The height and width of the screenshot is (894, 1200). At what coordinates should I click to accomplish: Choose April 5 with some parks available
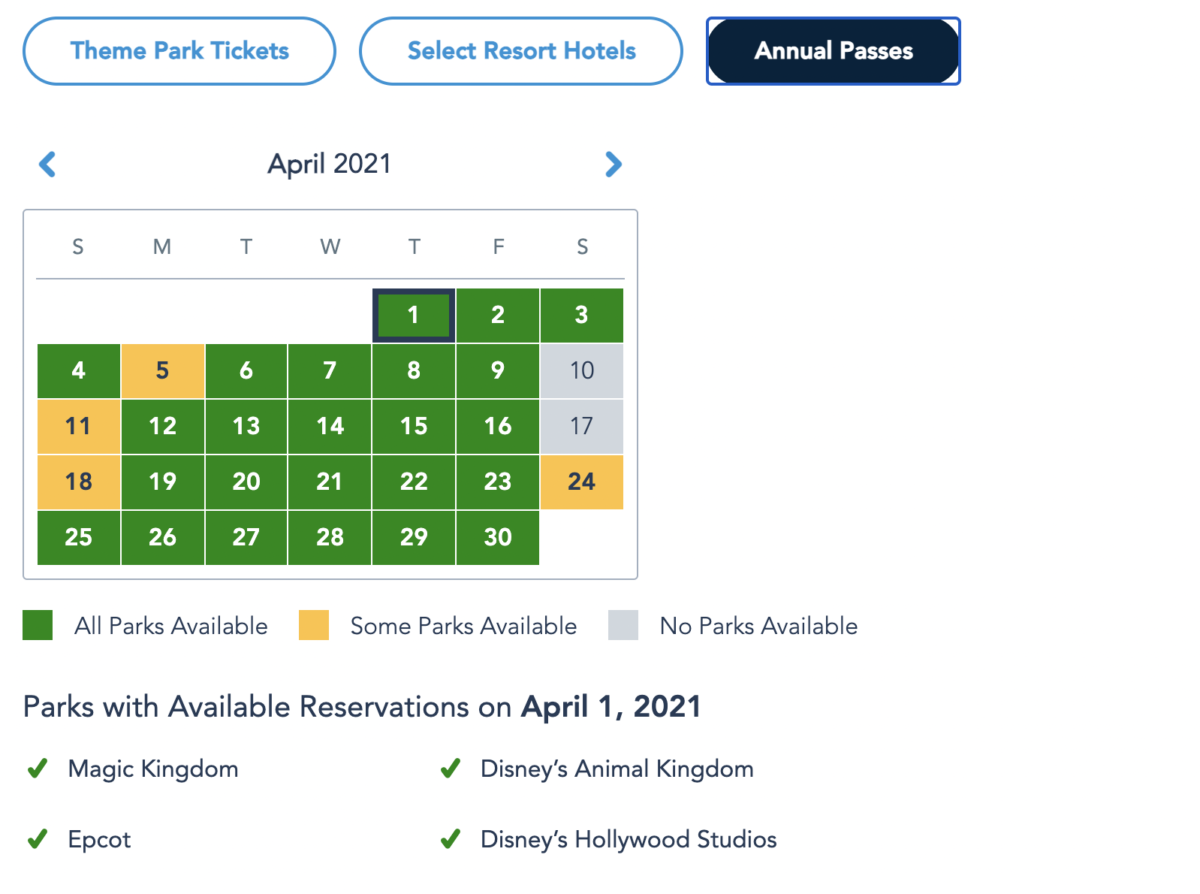(162, 371)
